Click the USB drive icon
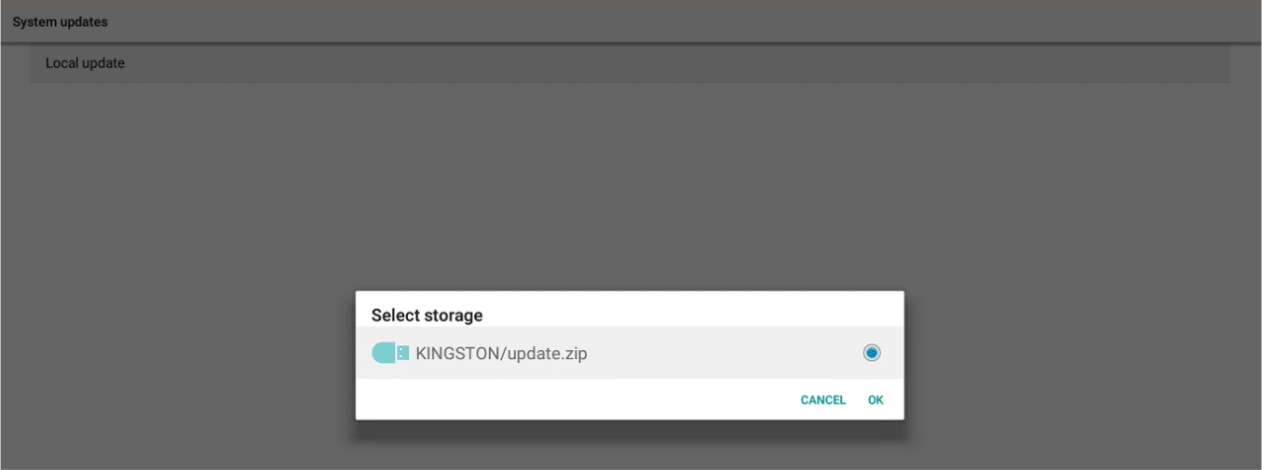 (x=390, y=353)
